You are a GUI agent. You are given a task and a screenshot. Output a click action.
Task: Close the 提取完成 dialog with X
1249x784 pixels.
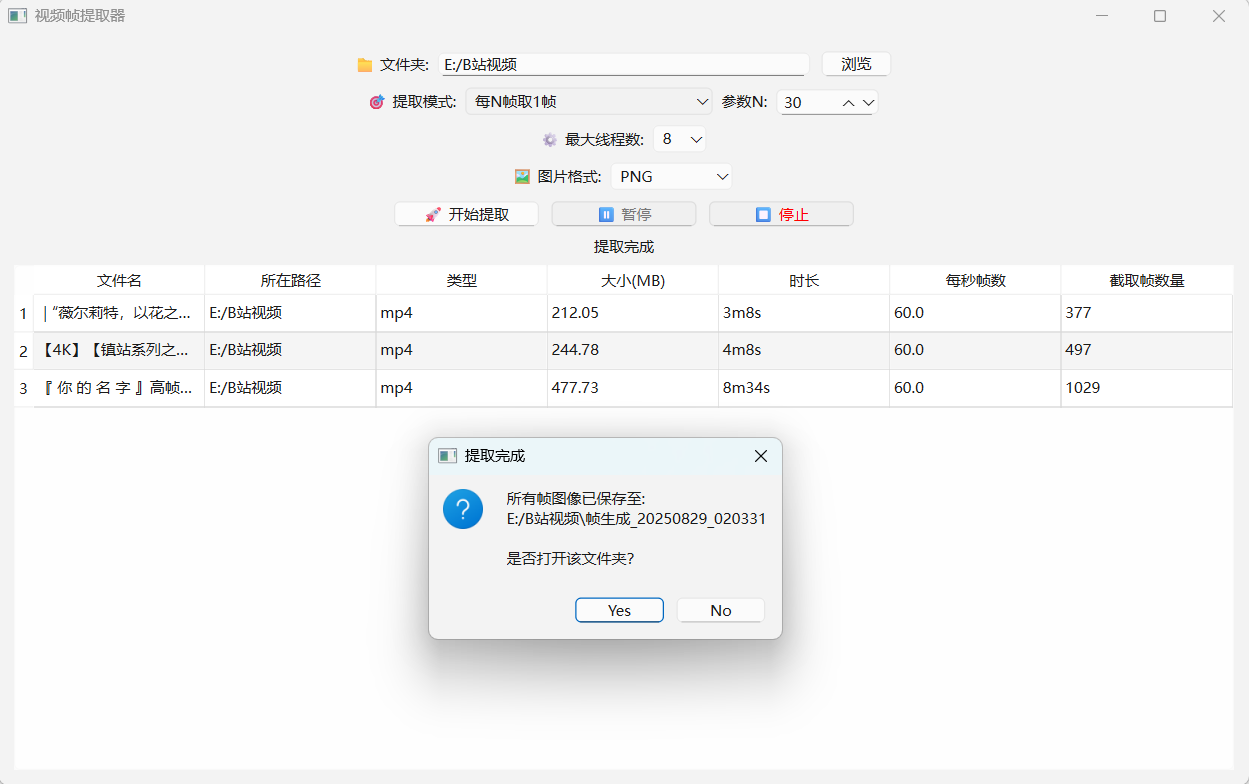760,456
